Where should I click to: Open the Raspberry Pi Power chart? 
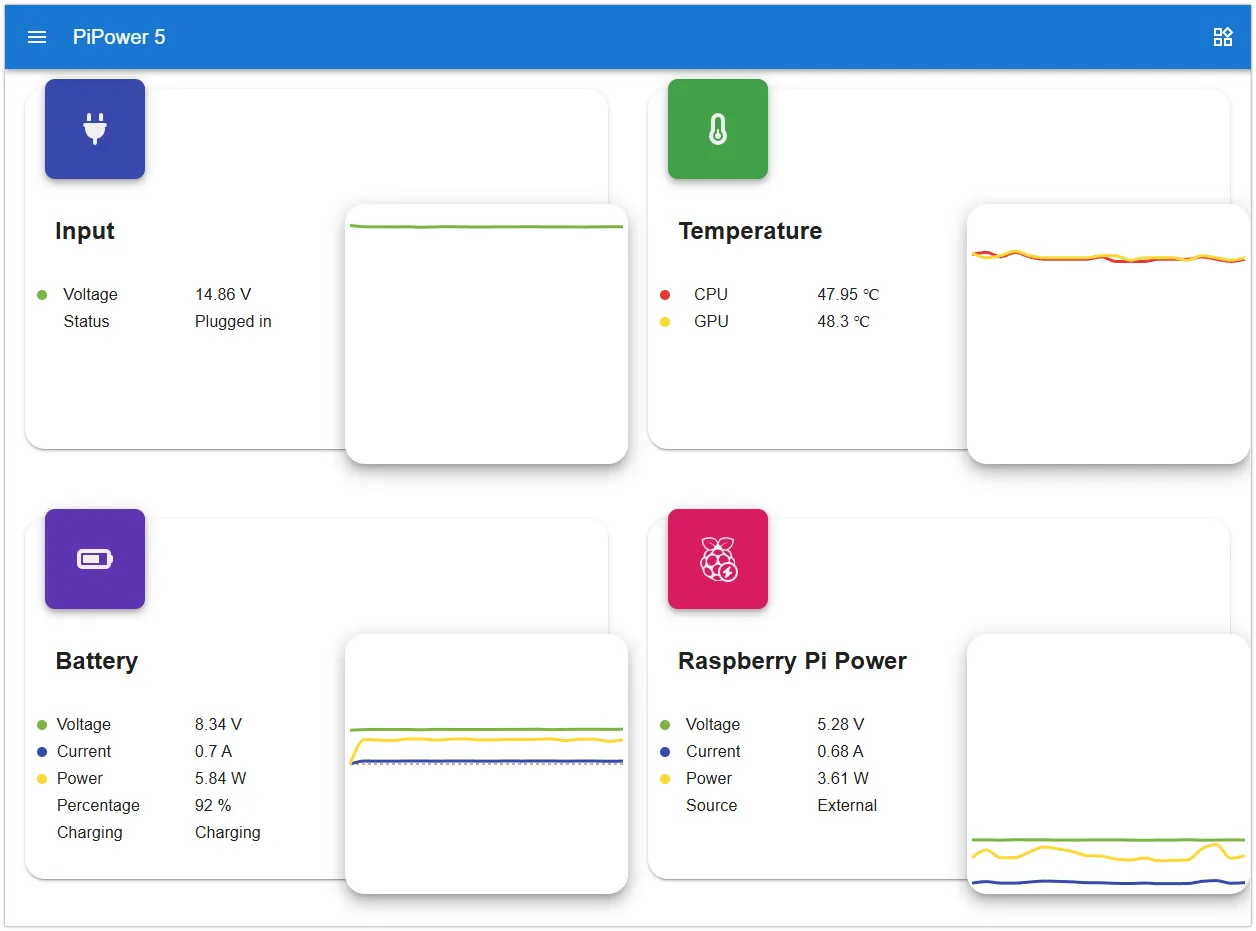[x=1108, y=764]
